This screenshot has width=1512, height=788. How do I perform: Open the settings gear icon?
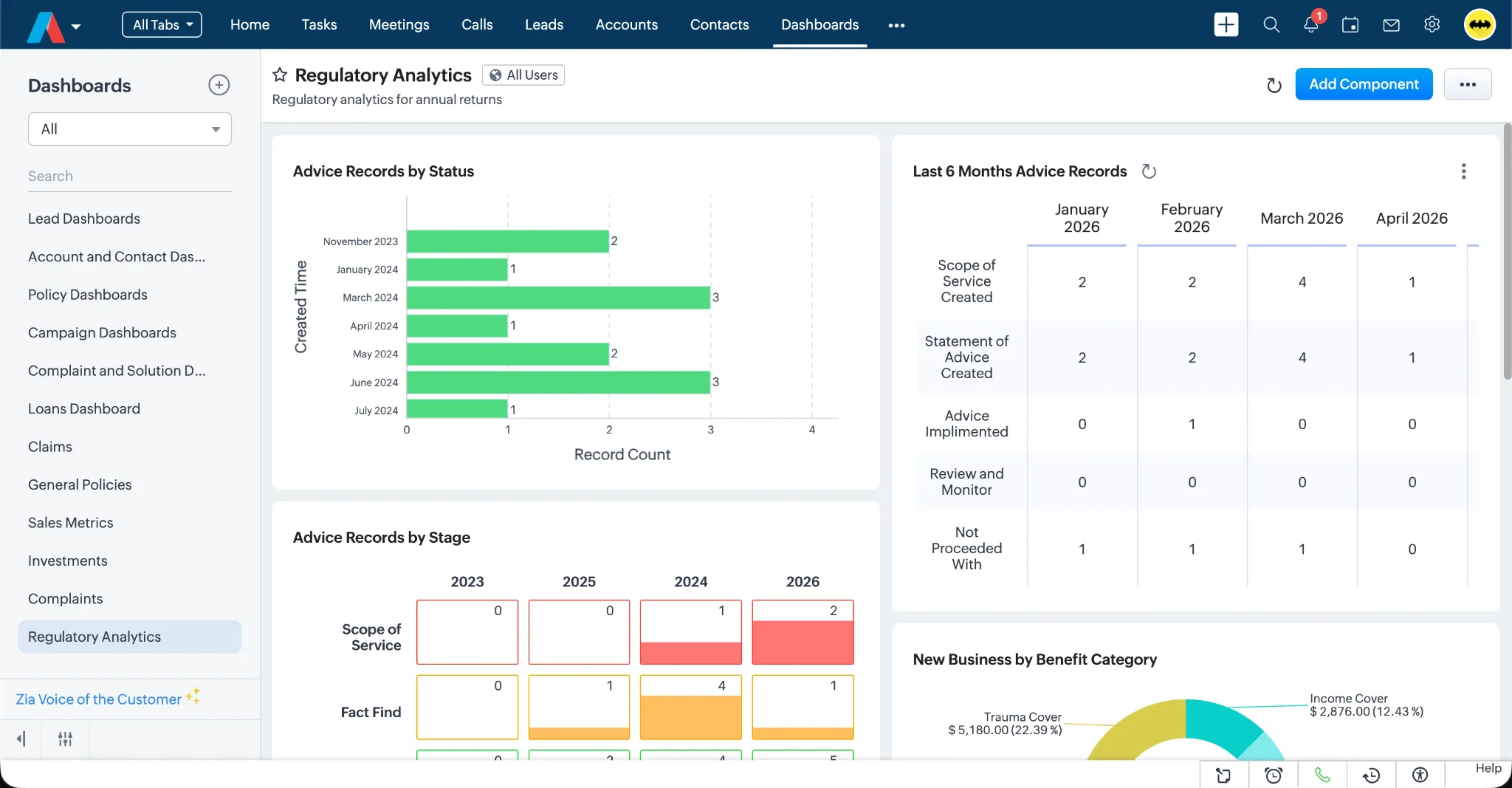1432,24
